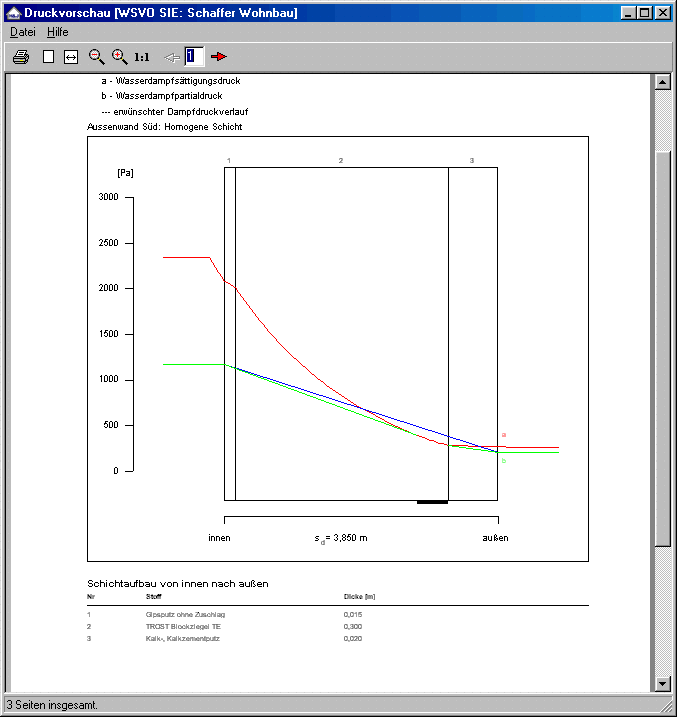The image size is (677, 717).
Task: Open the Datei menu
Action: [x=22, y=32]
